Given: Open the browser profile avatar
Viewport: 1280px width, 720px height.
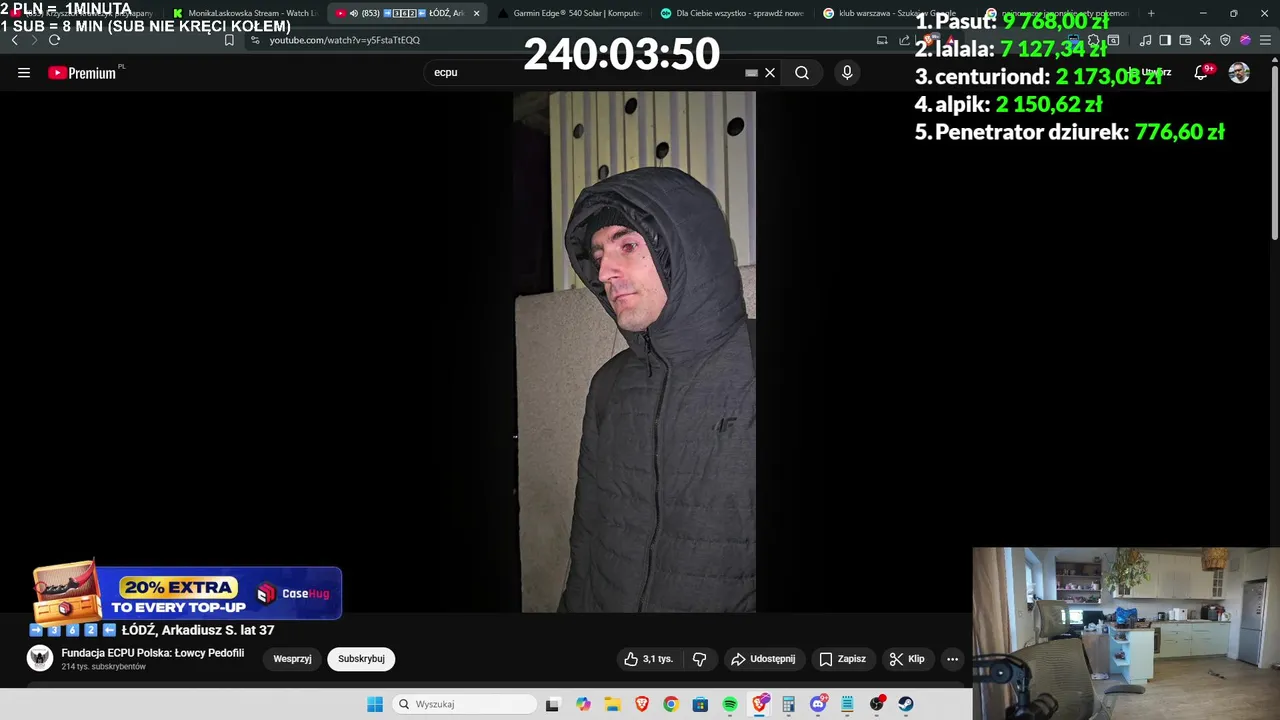Looking at the screenshot, I should [1245, 40].
